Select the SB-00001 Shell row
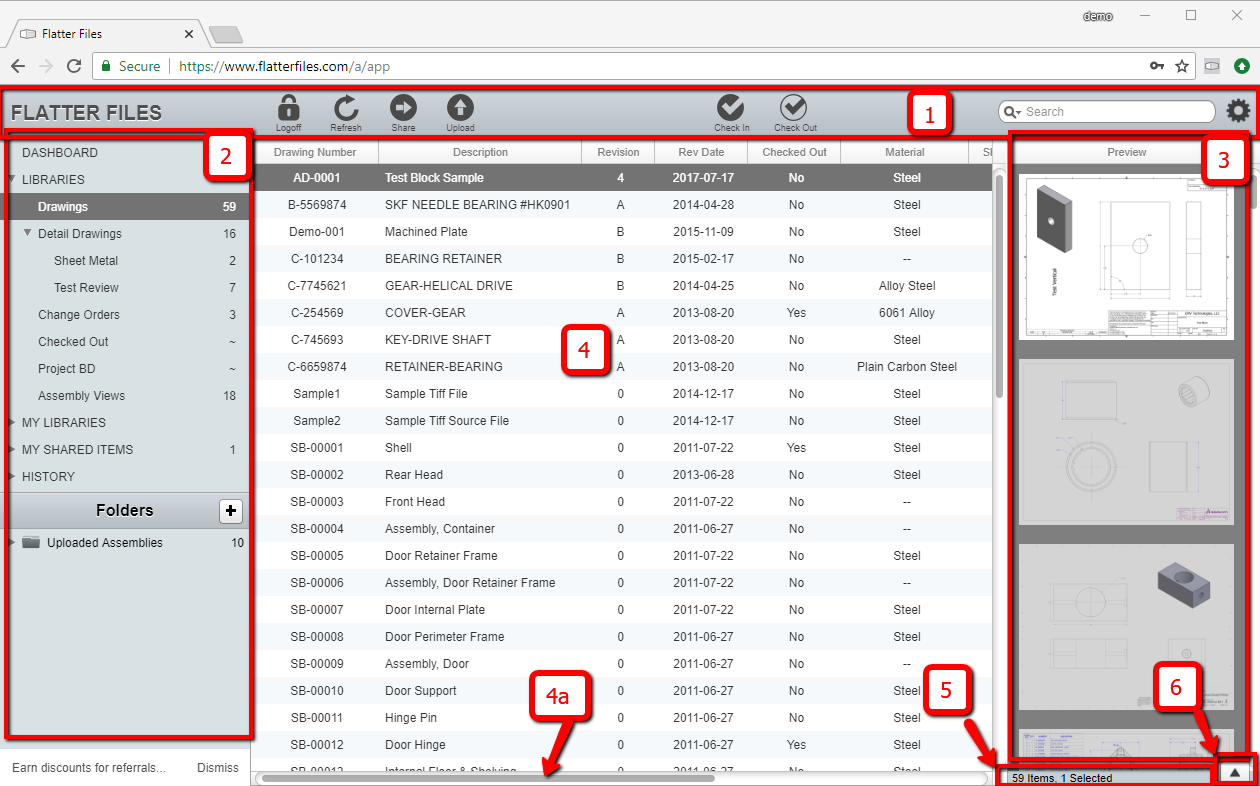 (623, 448)
